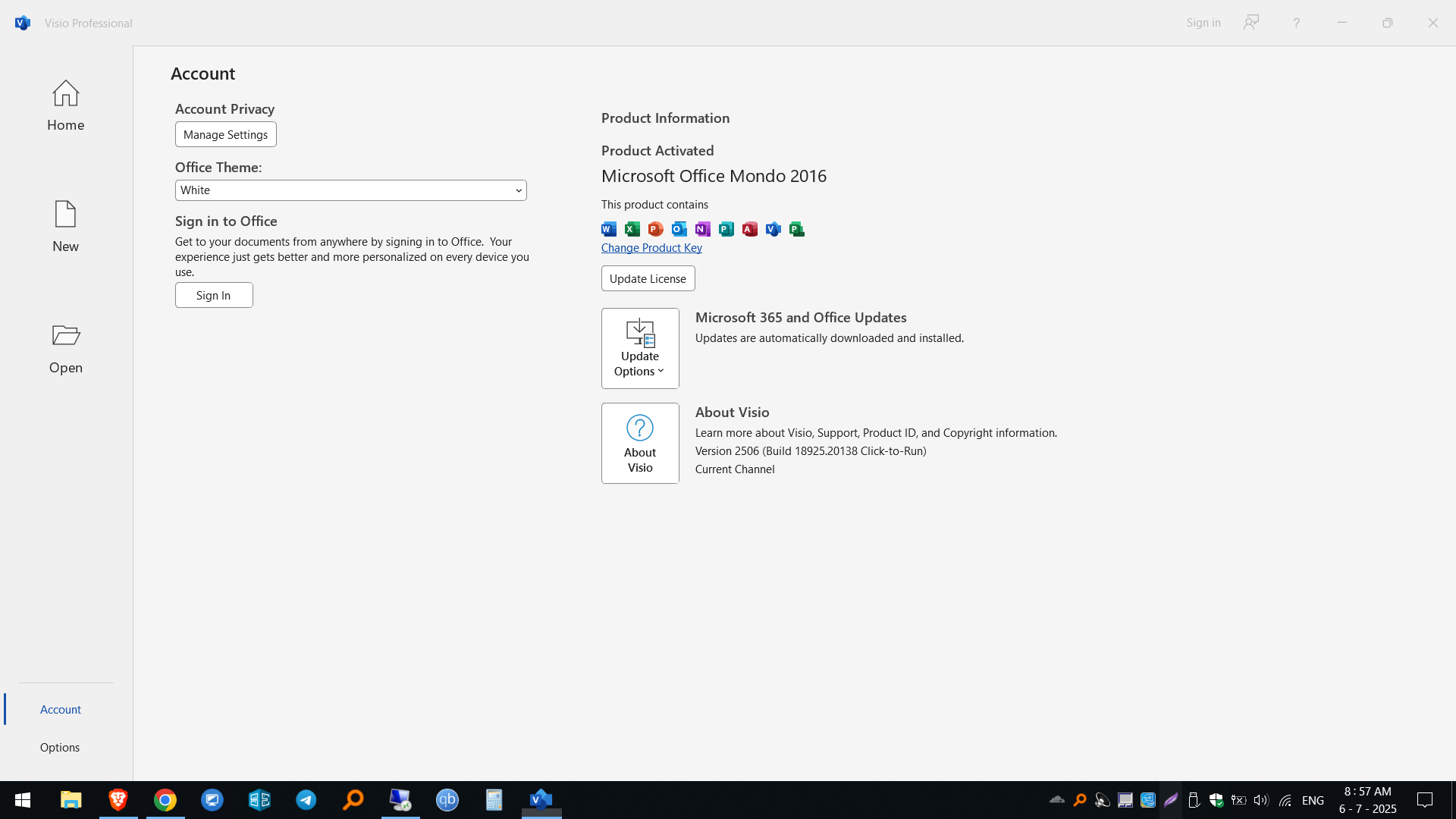
Task: Click the Sign In button under Sign in to Office
Action: (x=214, y=295)
